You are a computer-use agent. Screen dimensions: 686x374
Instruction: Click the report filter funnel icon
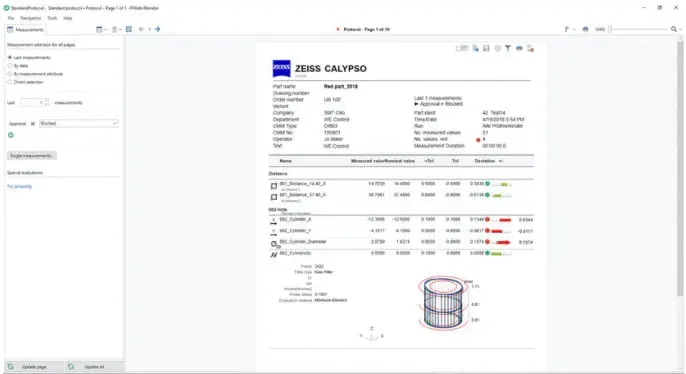tap(508, 48)
